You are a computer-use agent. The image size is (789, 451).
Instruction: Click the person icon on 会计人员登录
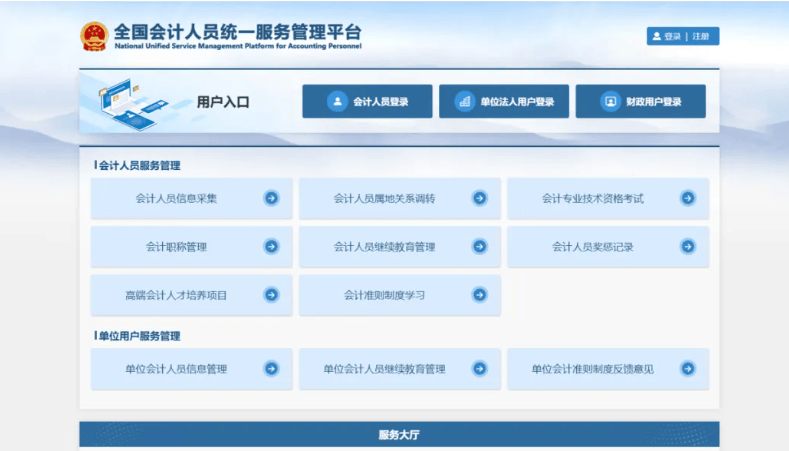337,101
